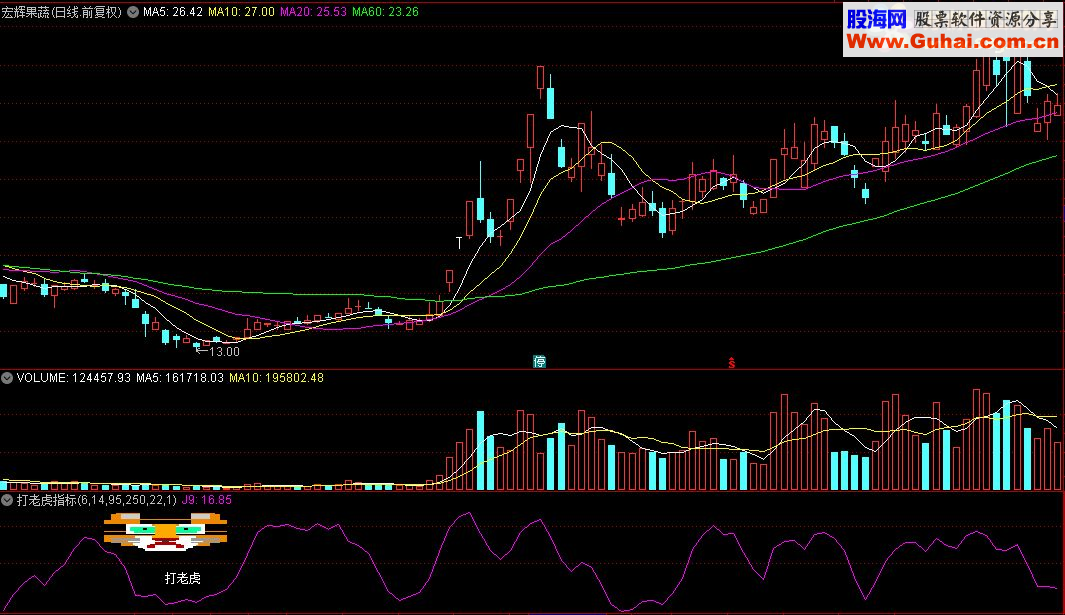This screenshot has height=615, width=1065.
Task: Click the MA5: 26.42 label
Action: (x=173, y=12)
